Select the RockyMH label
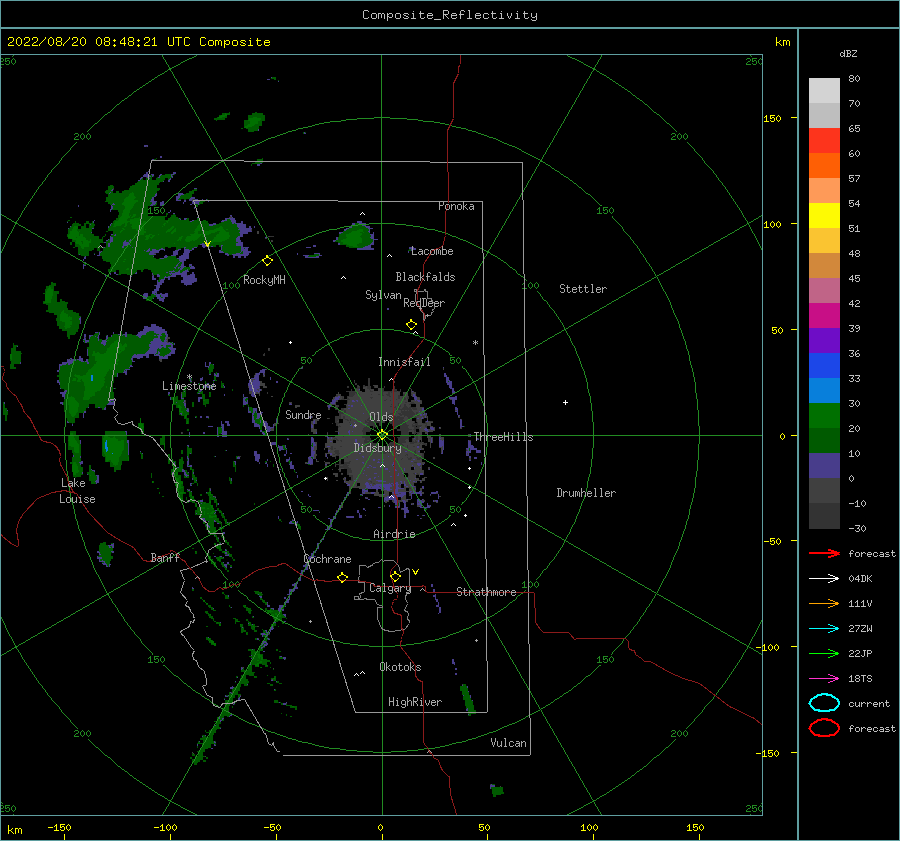Screen dimensions: 900x841 pos(264,280)
